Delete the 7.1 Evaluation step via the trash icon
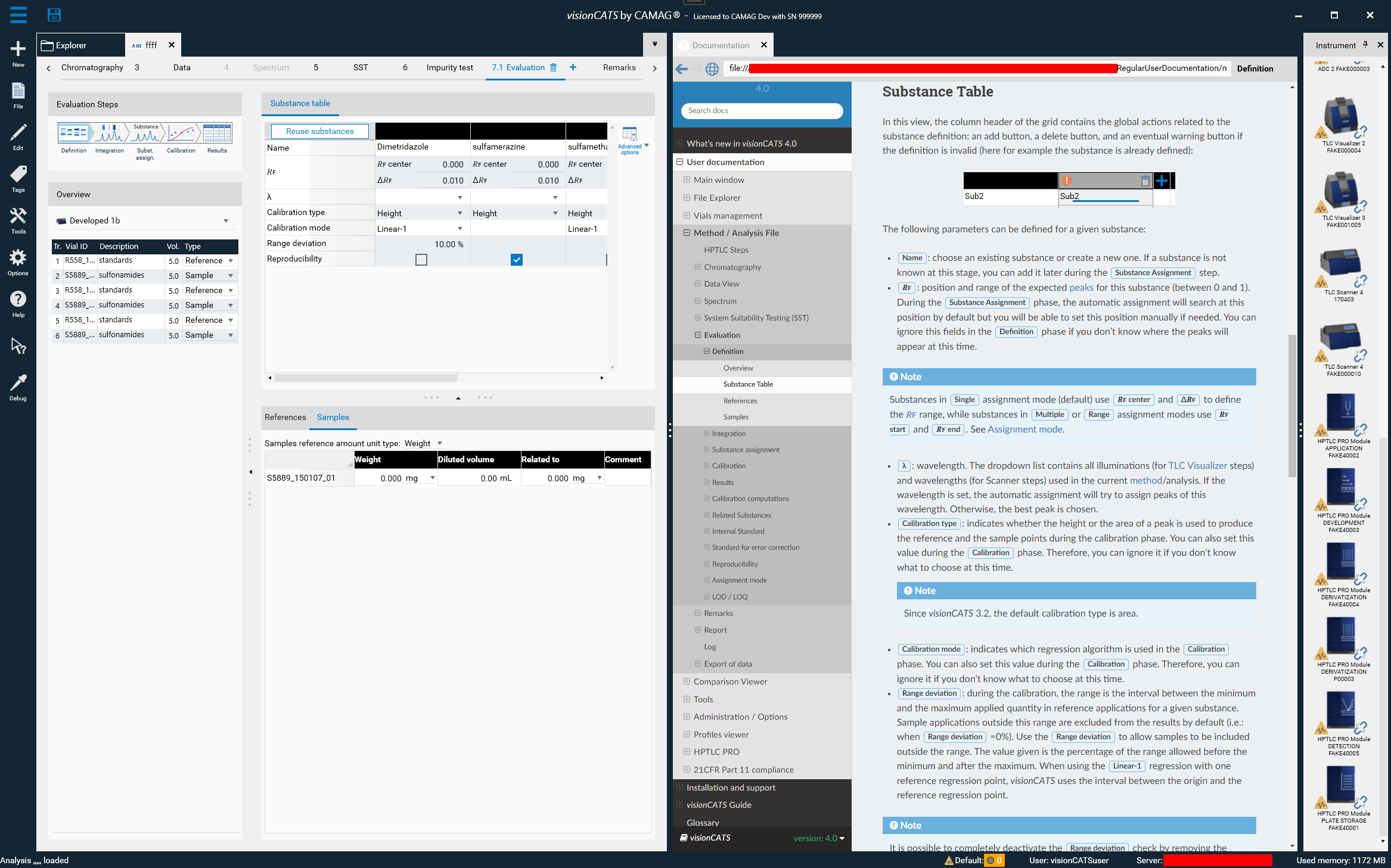Viewport: 1391px width, 868px height. (x=554, y=67)
